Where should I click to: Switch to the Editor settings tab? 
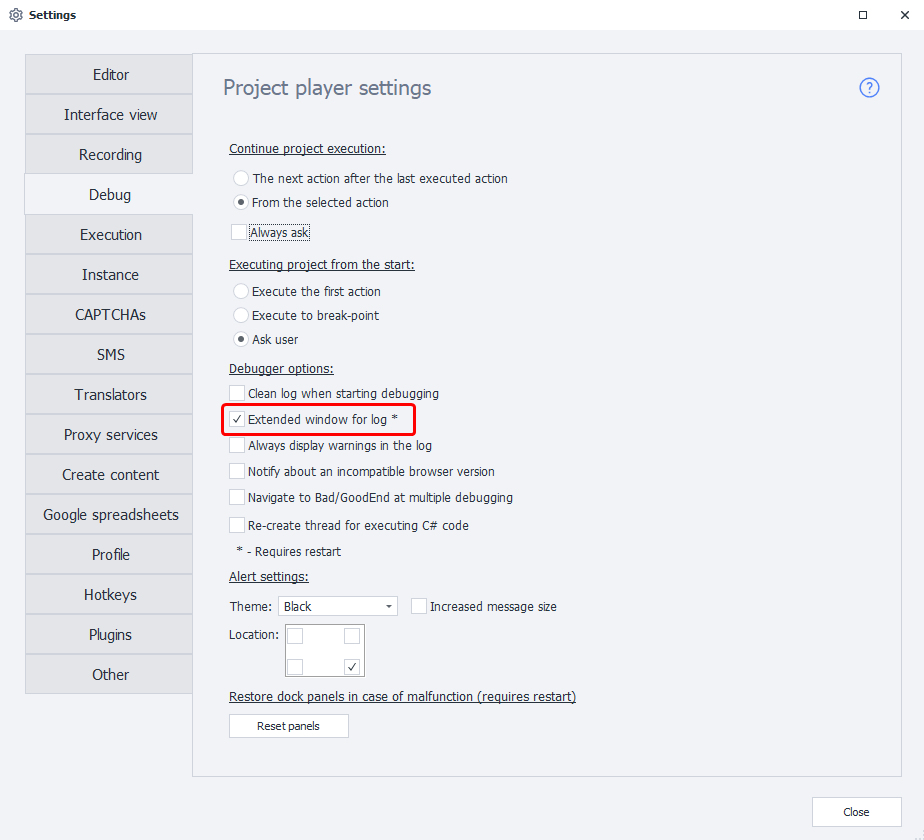coord(110,75)
